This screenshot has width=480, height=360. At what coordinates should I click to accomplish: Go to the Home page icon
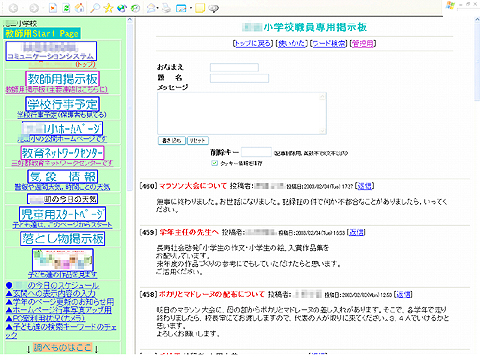(79, 8)
